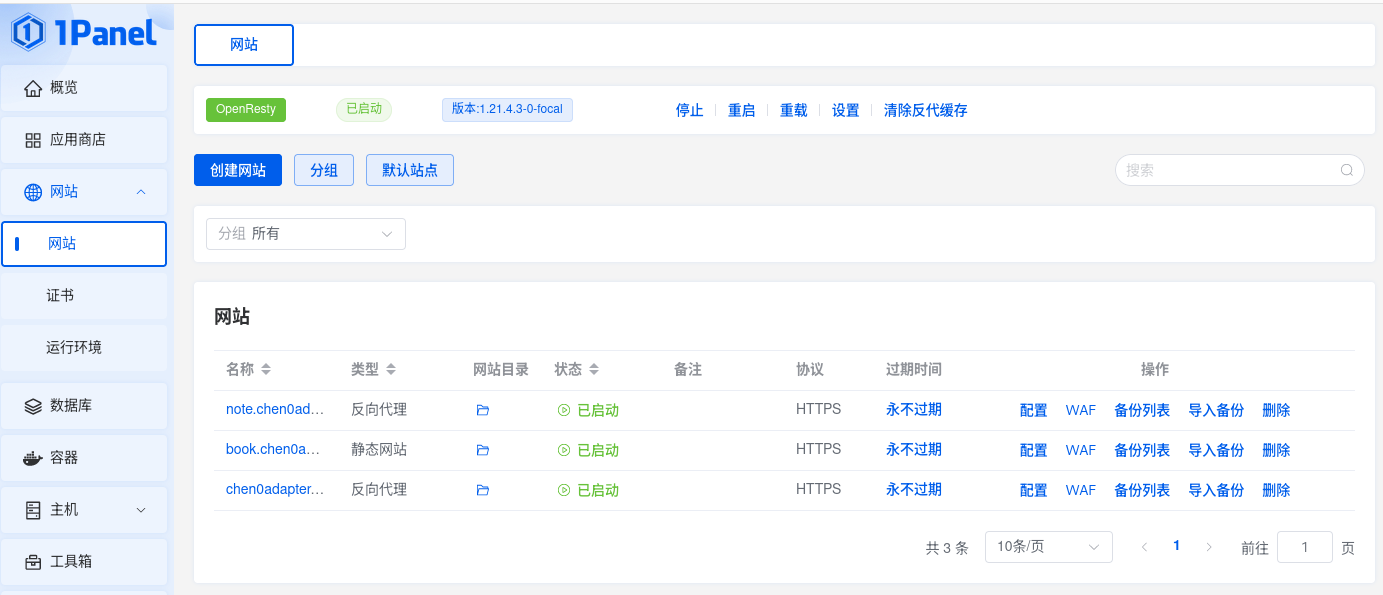Click WAF for the note.chen0ad site
Screen dimensions: 1383x595
click(x=1081, y=410)
